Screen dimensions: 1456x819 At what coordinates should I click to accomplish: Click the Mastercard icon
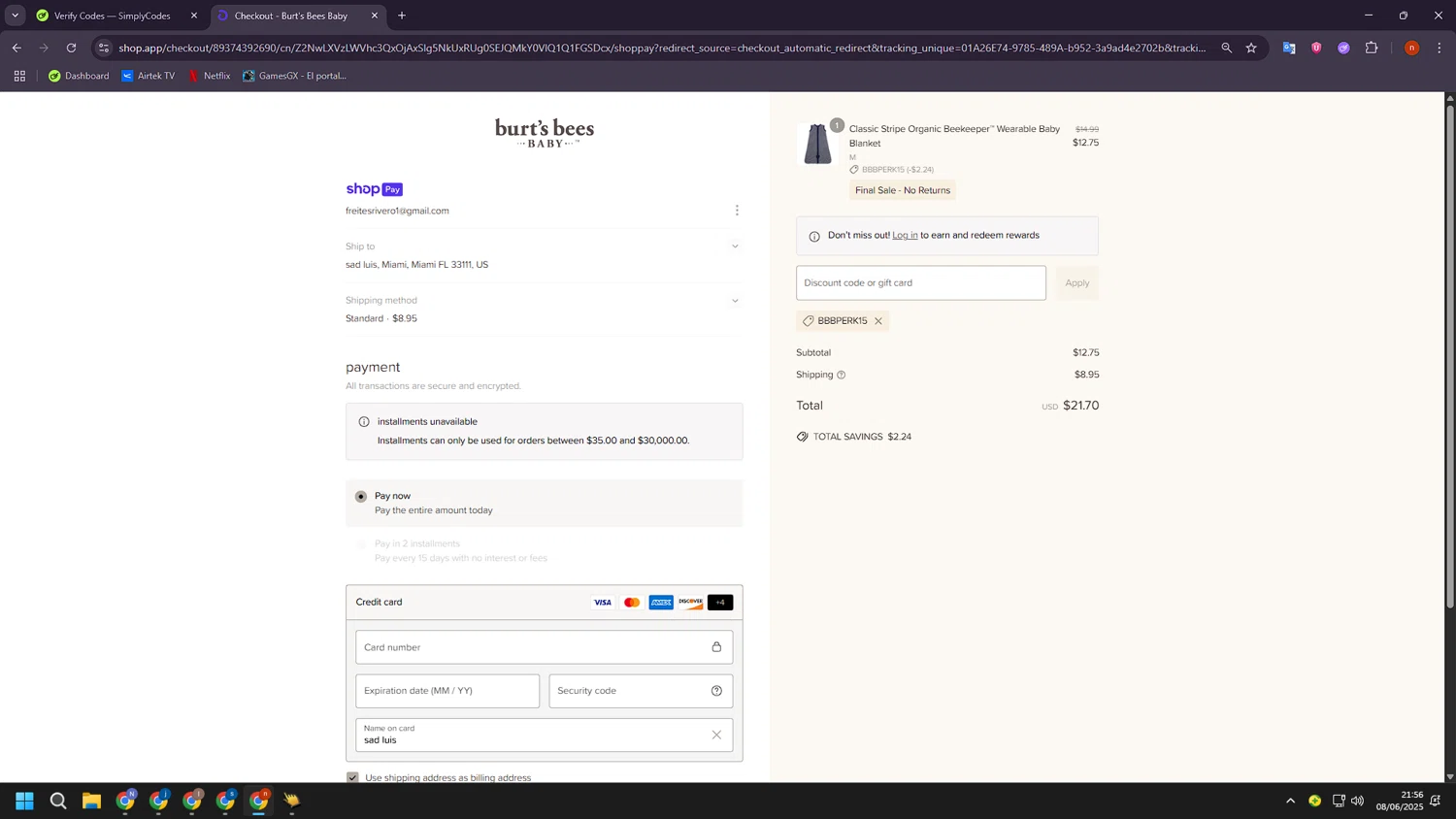(x=632, y=603)
